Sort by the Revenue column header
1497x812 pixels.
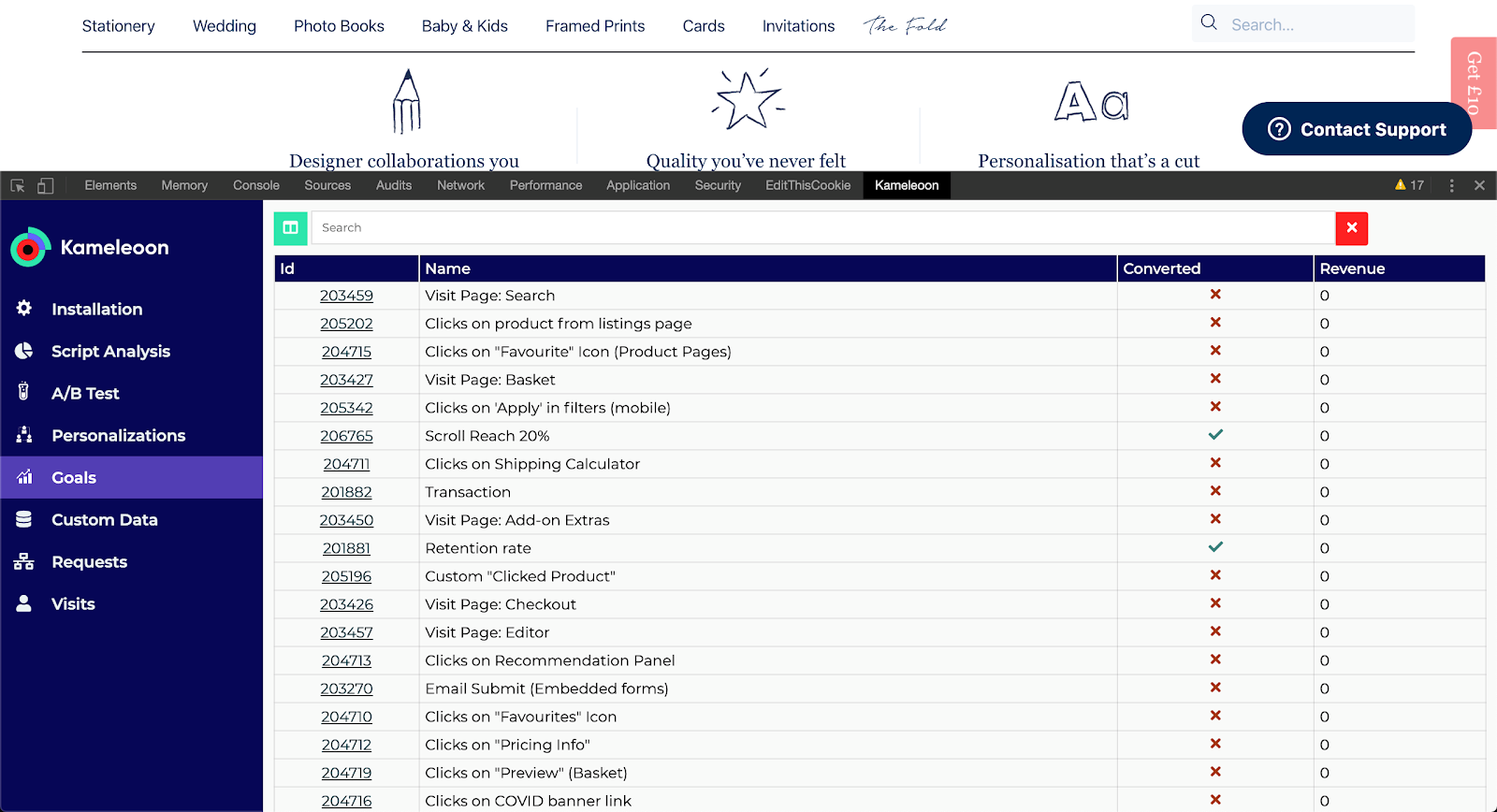[1400, 268]
